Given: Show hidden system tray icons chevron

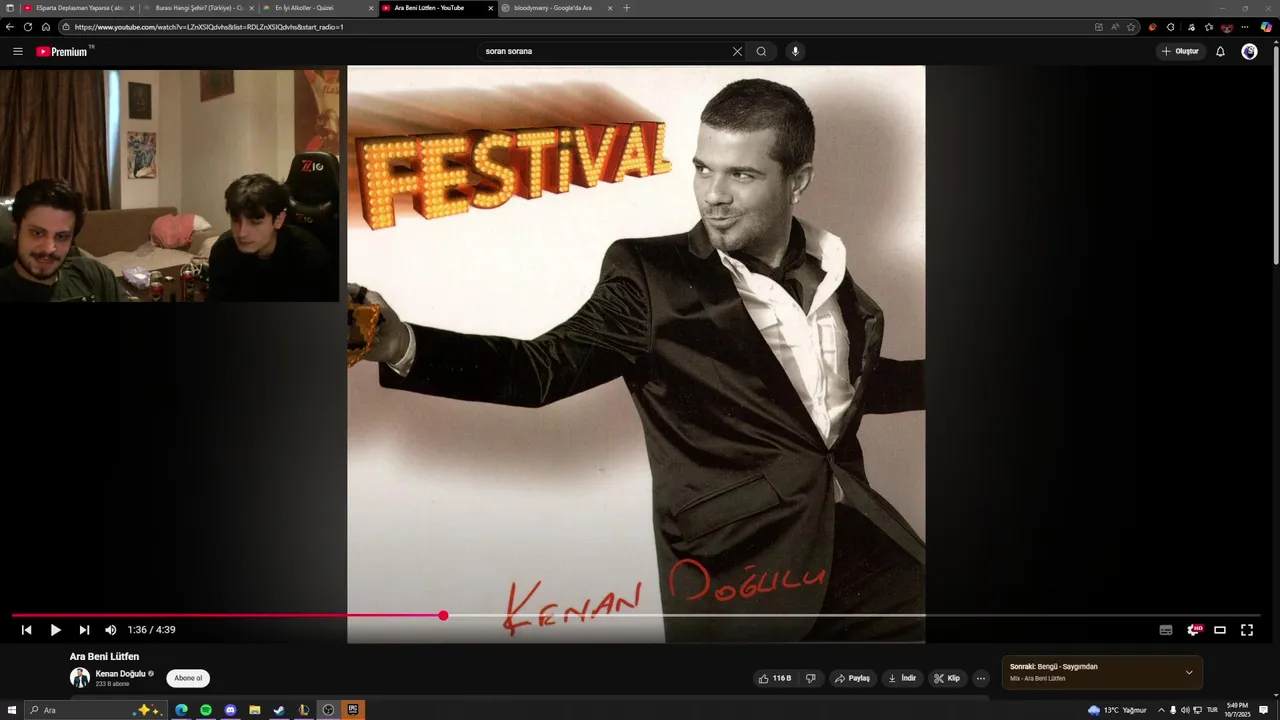Looking at the screenshot, I should pyautogui.click(x=1161, y=710).
